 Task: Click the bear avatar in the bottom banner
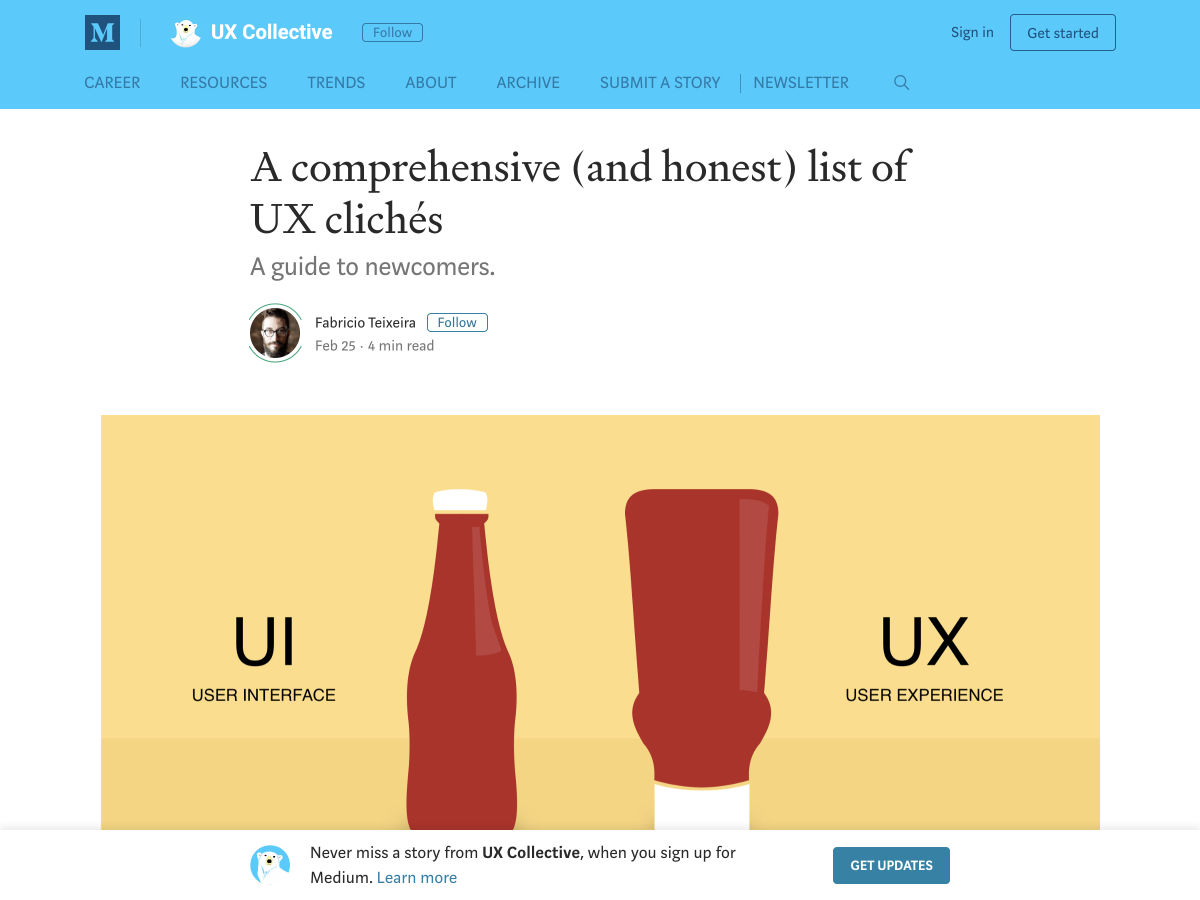pyautogui.click(x=270, y=865)
